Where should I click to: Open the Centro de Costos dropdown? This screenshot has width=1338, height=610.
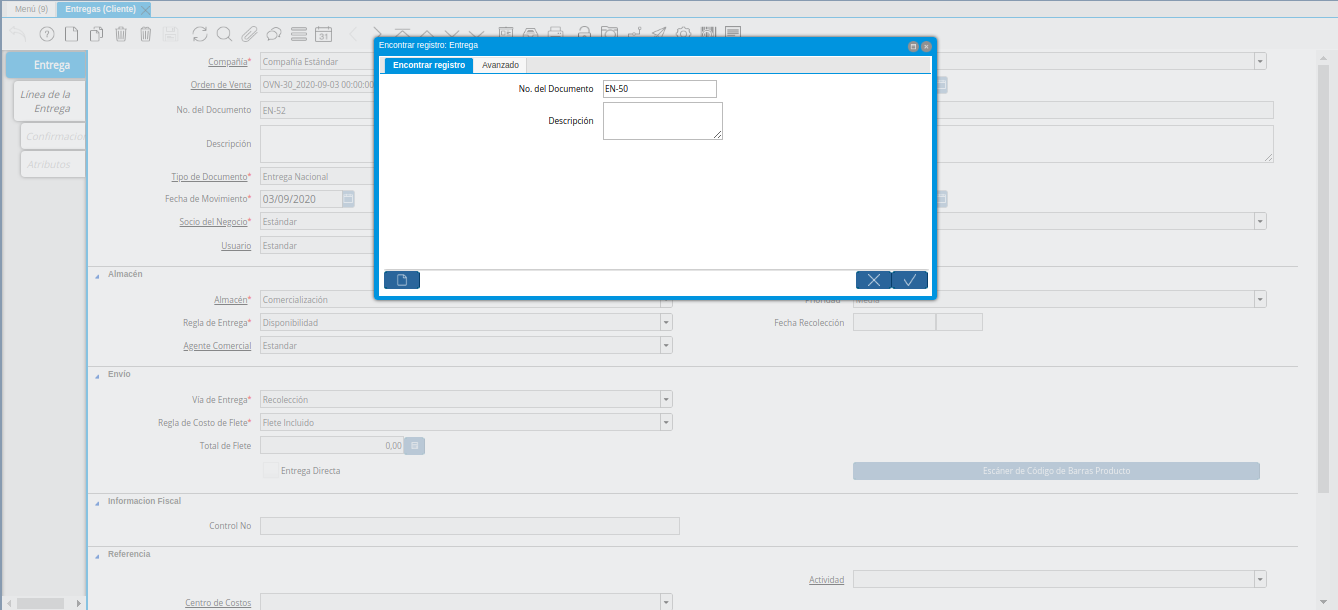coord(666,602)
